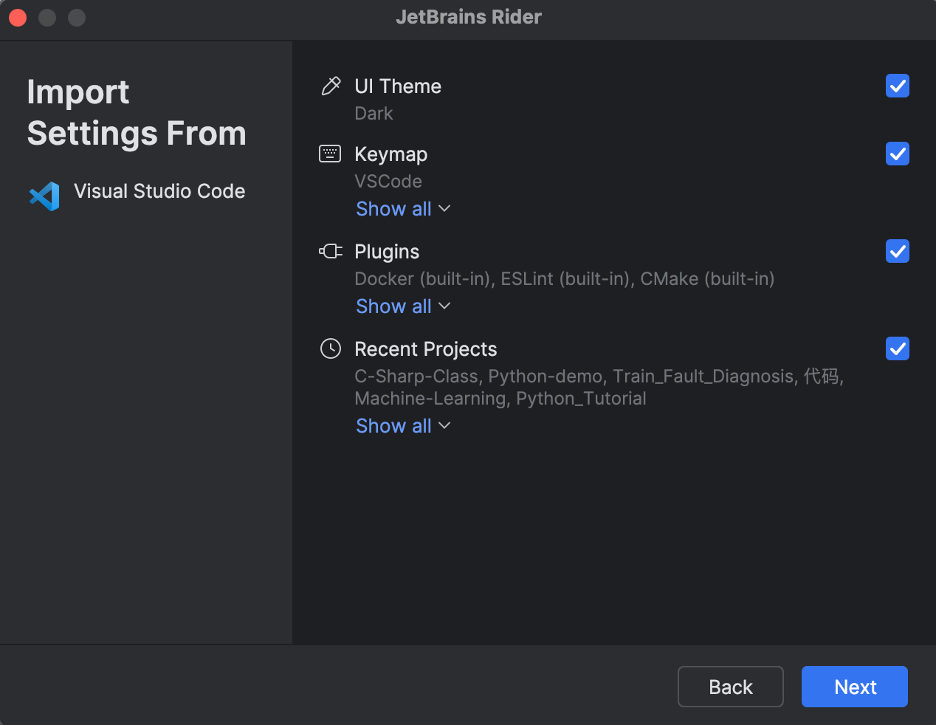Click the Next button
This screenshot has height=726, width=936.
coord(855,687)
